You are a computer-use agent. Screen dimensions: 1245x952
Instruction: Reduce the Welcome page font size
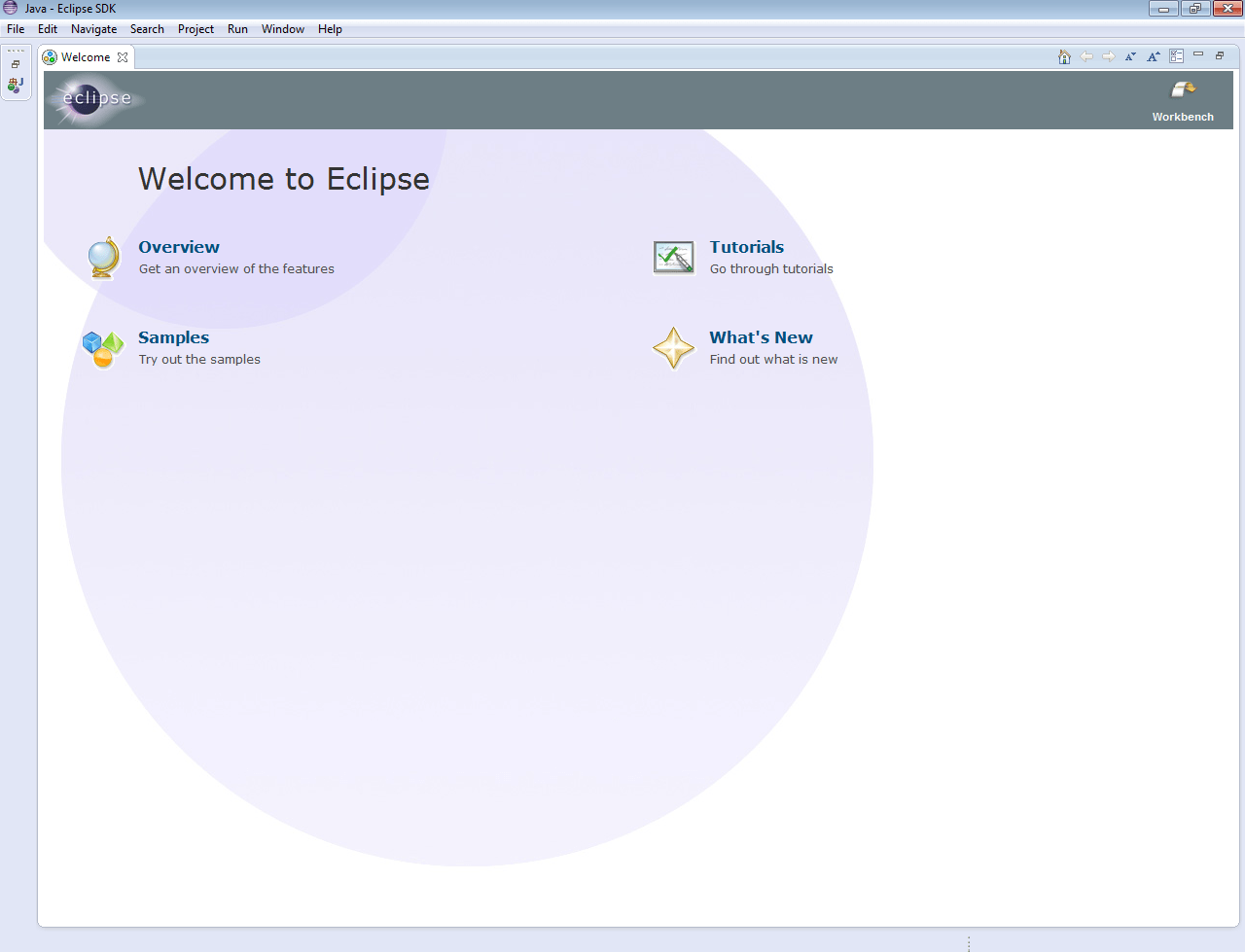click(x=1130, y=56)
